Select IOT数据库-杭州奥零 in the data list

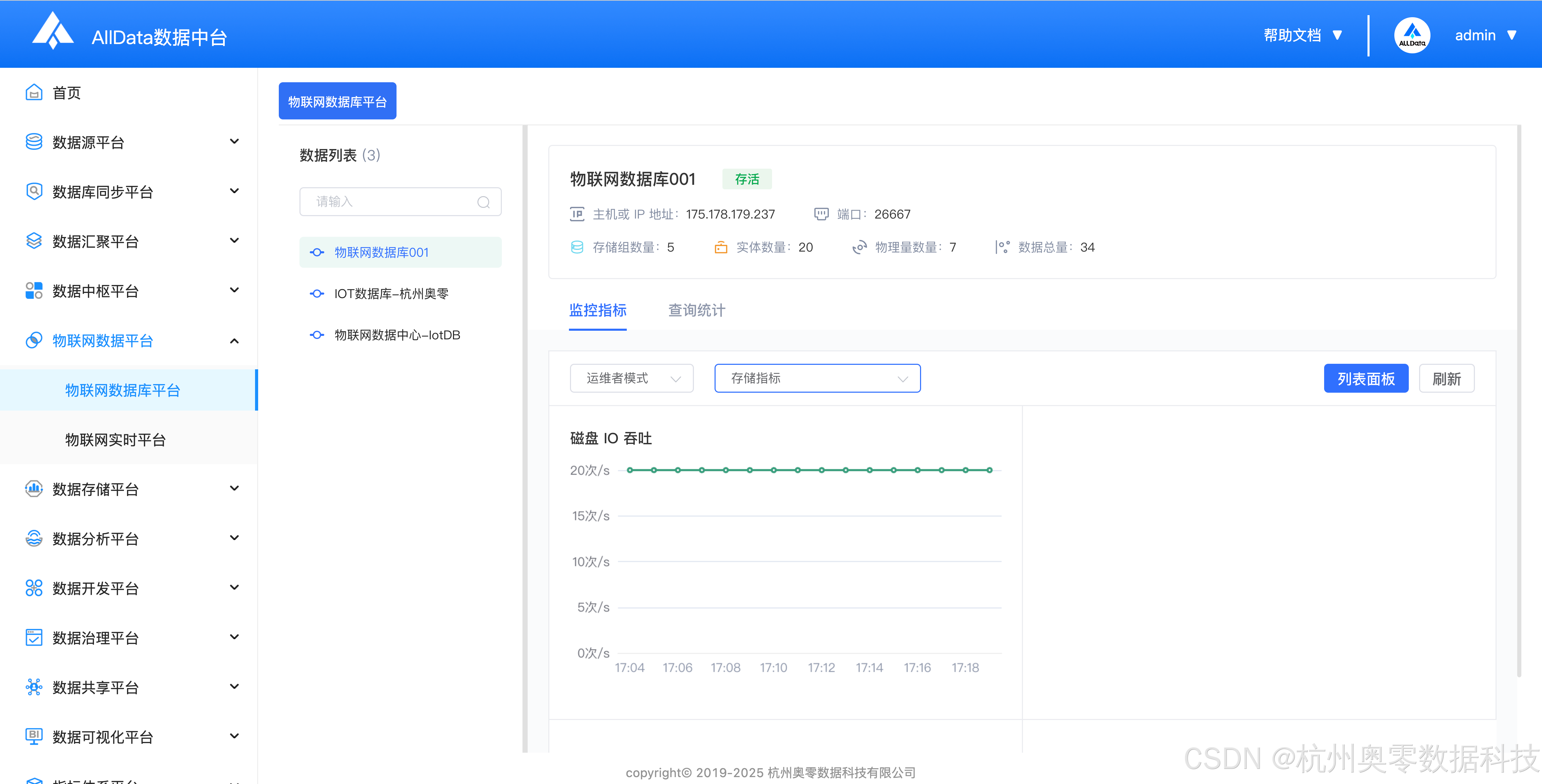pos(391,294)
